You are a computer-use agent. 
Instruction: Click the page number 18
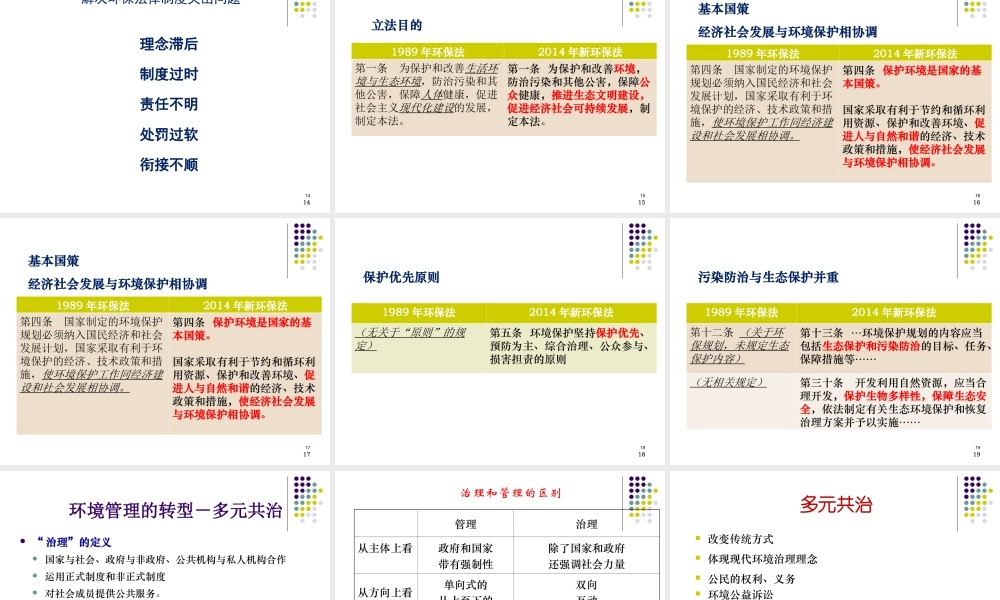(x=642, y=455)
